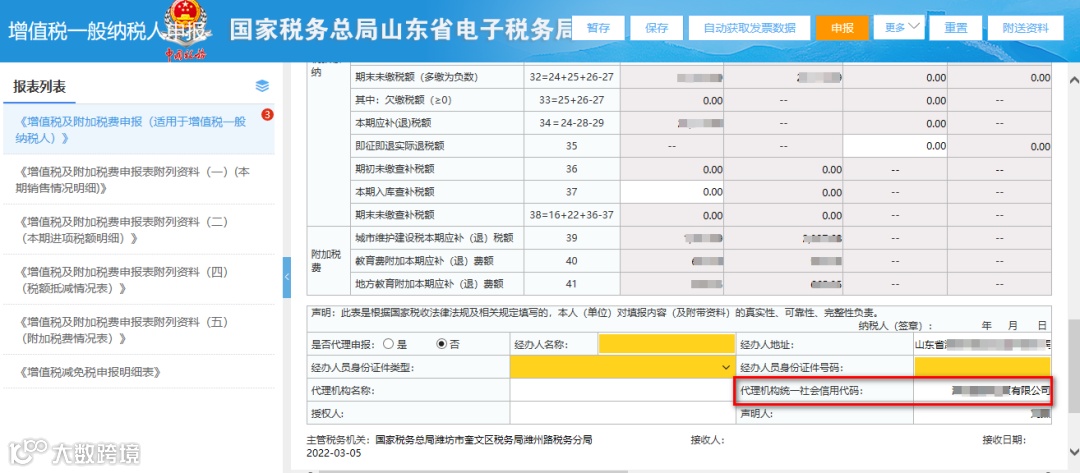
Task: Click the formula cell 38=16+22+36-37
Action: pyautogui.click(x=571, y=215)
